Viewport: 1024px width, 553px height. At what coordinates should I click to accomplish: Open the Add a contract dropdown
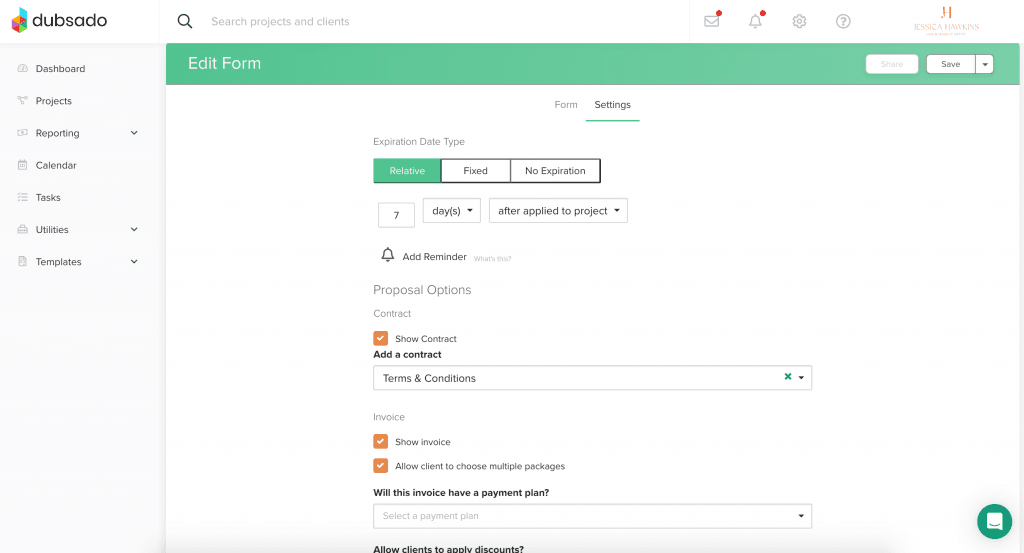[592, 378]
